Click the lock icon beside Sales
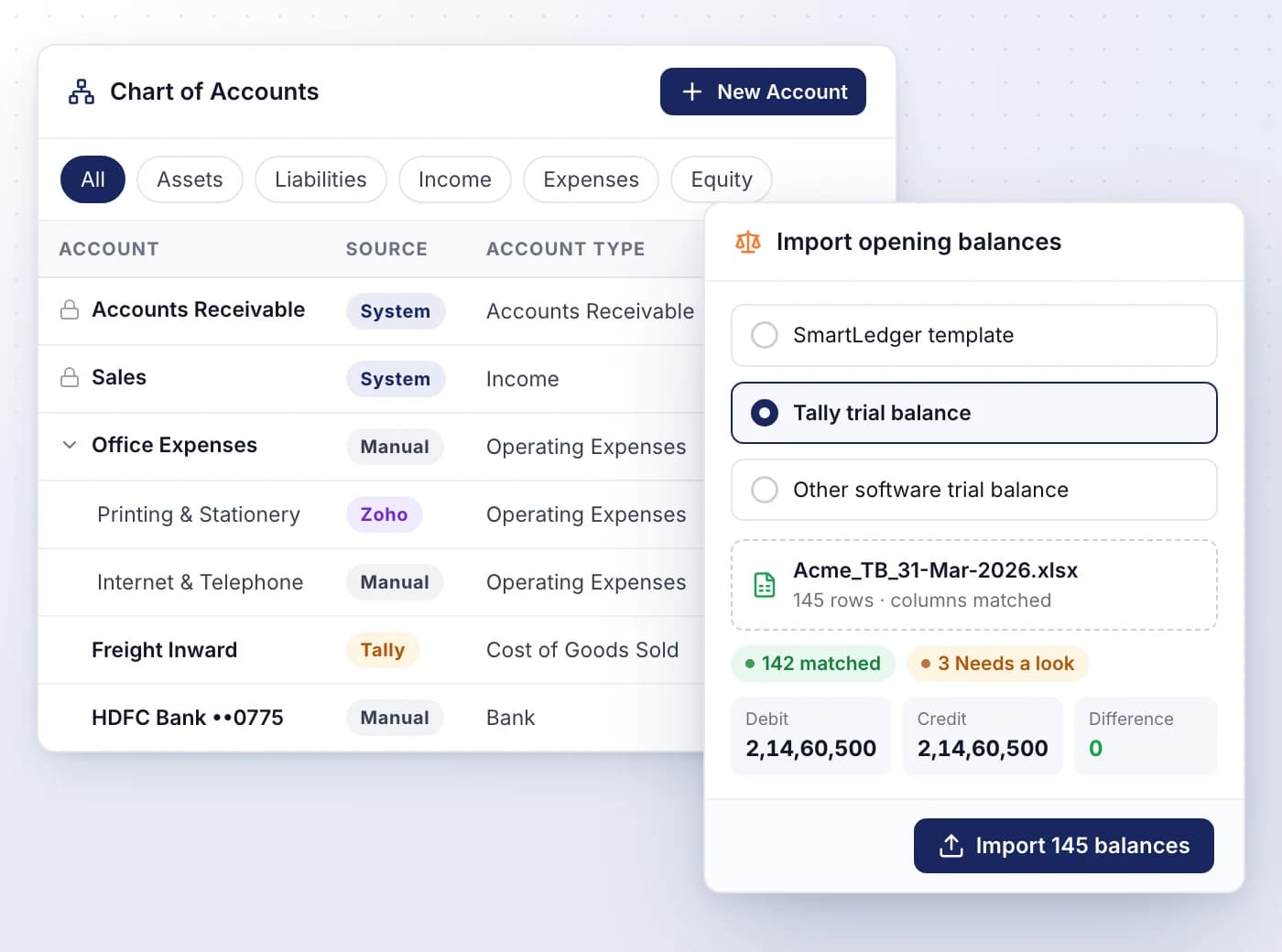Viewport: 1282px width, 952px height. (x=70, y=378)
